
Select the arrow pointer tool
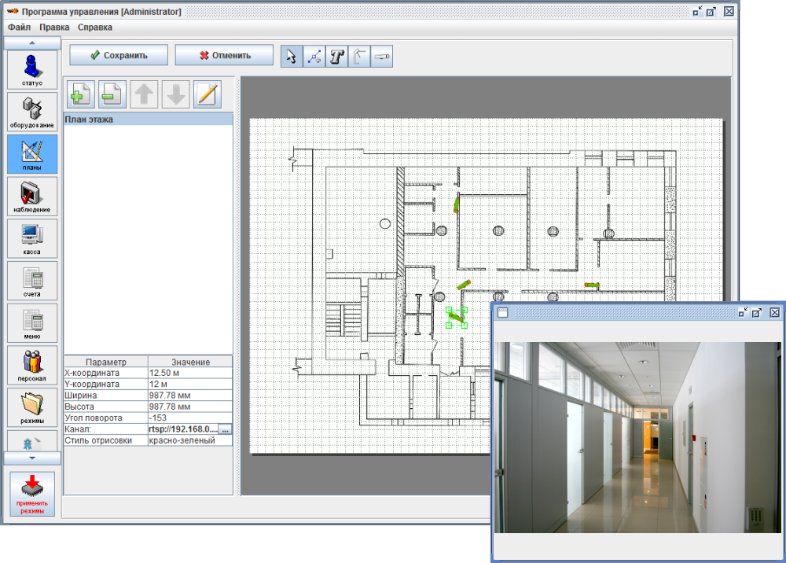291,56
